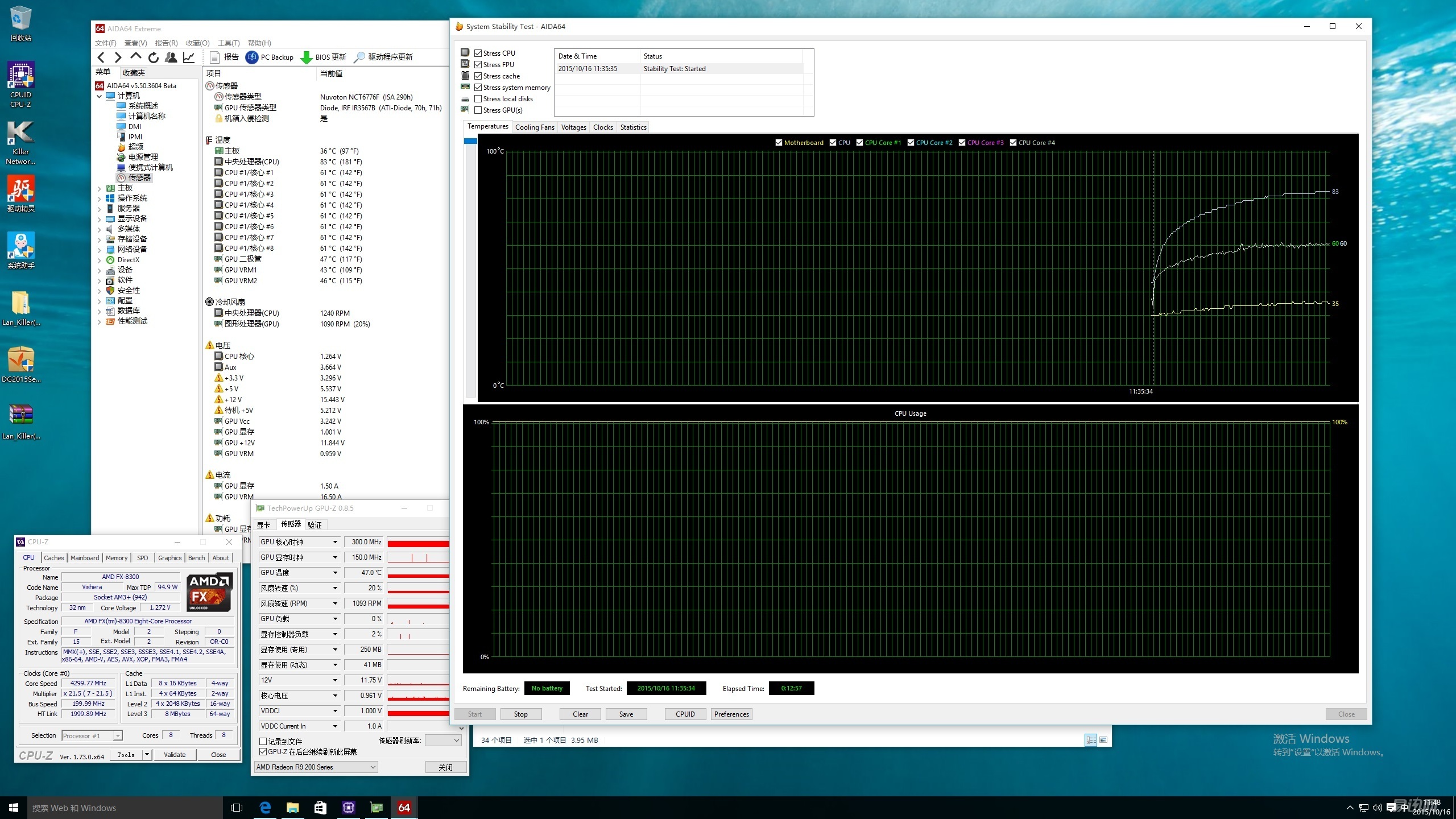Image resolution: width=1456 pixels, height=819 pixels.
Task: Click the graph chart icon in AIDA64 toolbar
Action: click(x=189, y=57)
